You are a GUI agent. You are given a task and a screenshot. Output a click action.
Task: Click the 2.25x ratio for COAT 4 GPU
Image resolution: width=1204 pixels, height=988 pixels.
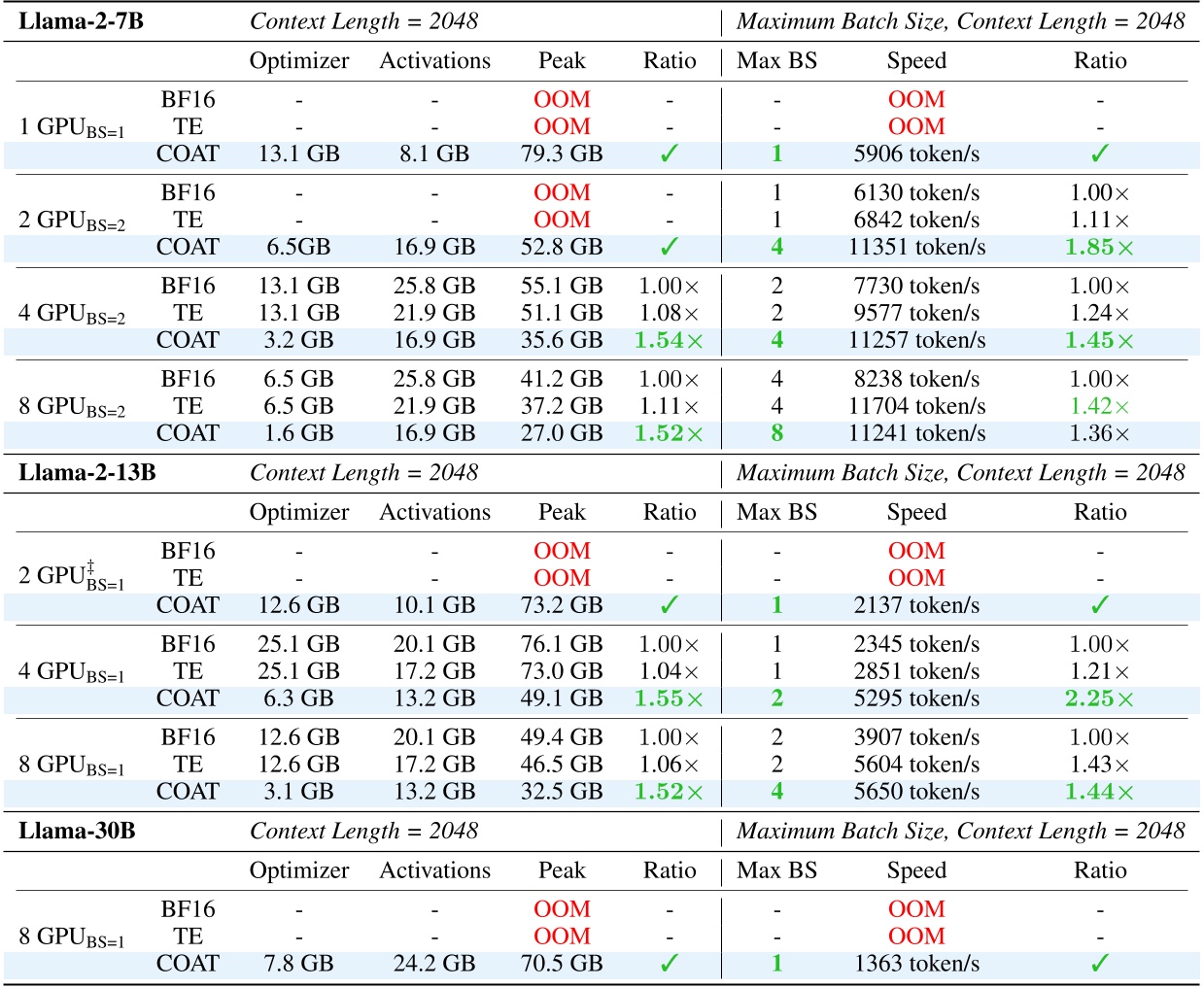pos(1097,698)
